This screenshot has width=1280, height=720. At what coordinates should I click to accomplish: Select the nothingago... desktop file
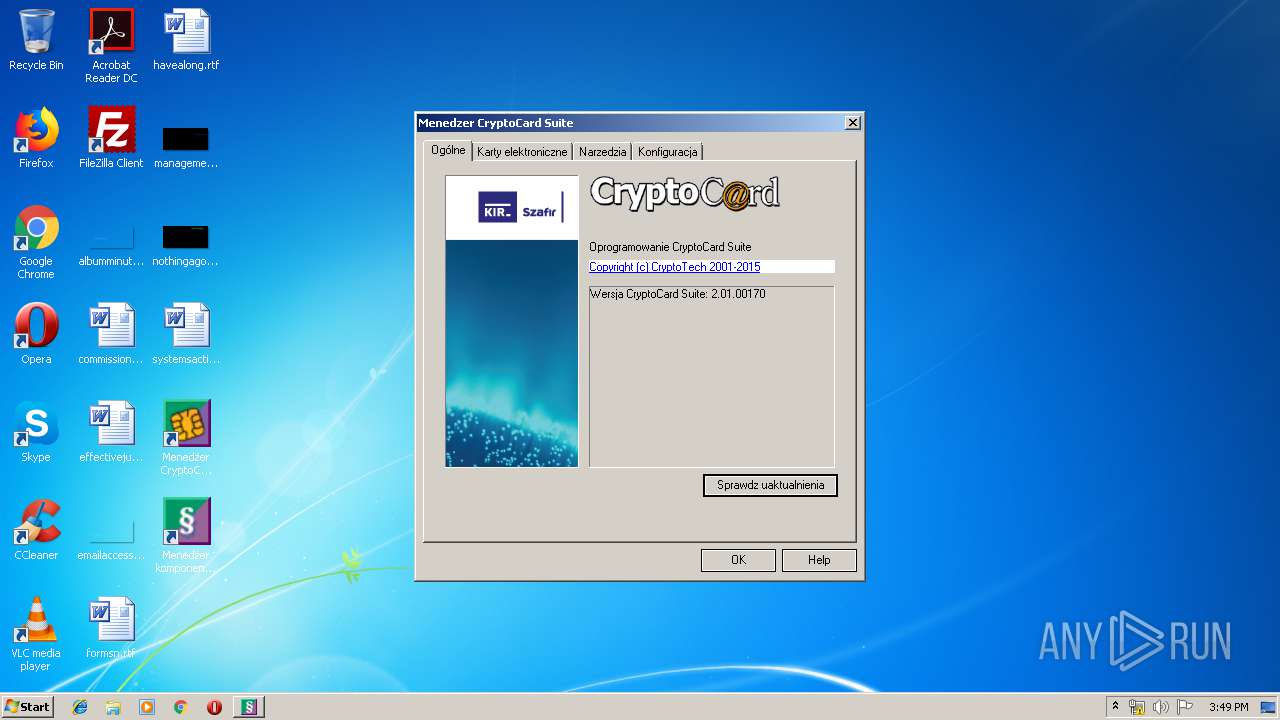tap(186, 245)
